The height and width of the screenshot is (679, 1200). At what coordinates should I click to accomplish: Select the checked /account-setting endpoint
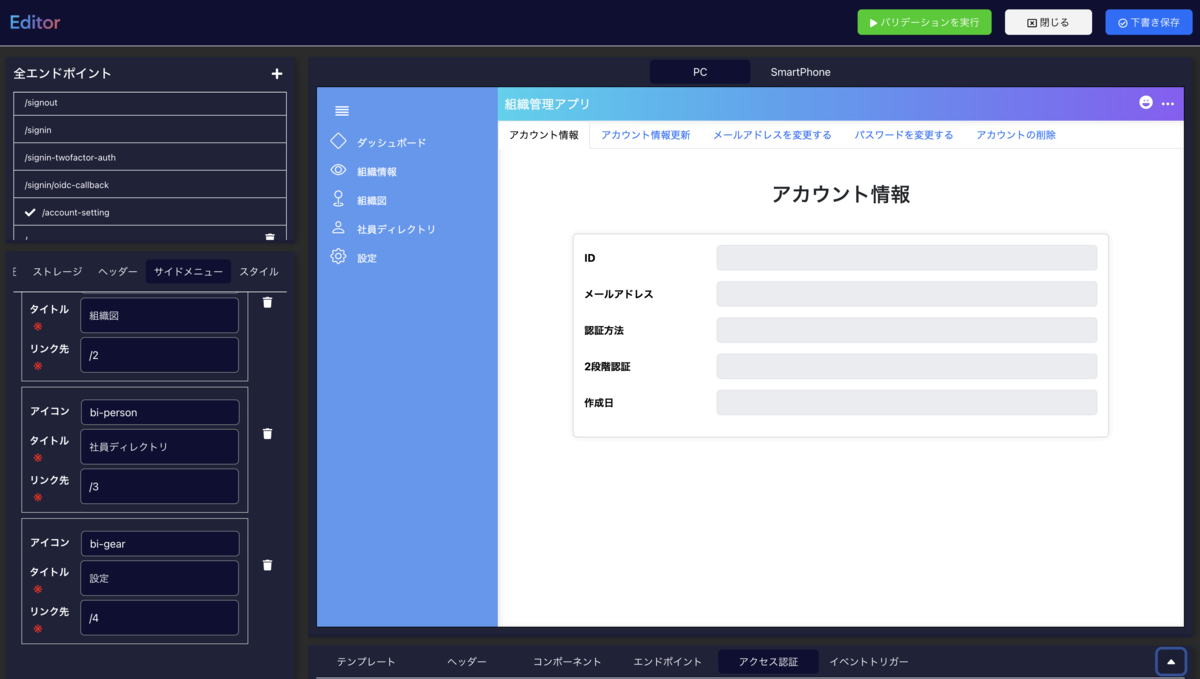click(x=150, y=212)
